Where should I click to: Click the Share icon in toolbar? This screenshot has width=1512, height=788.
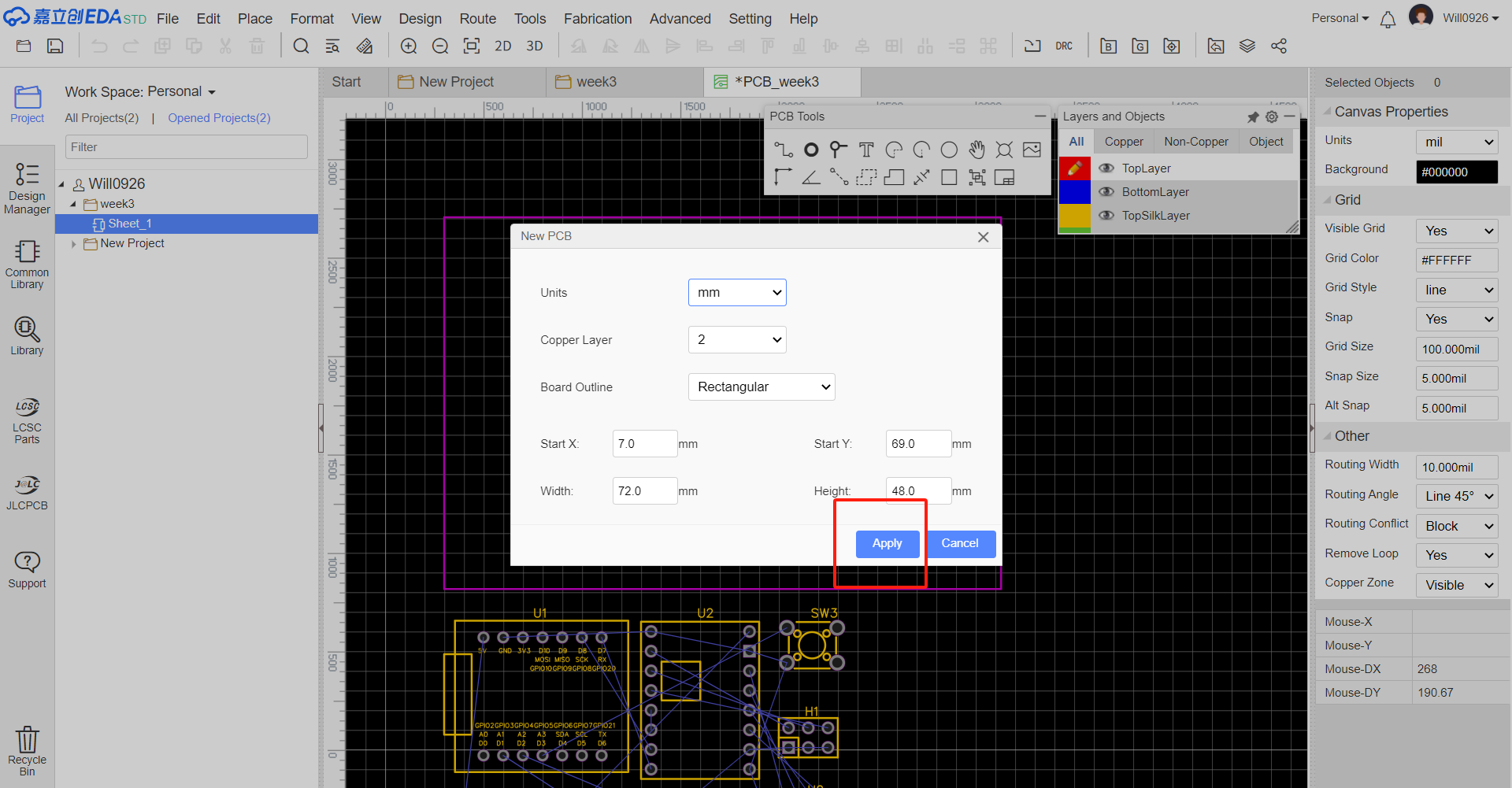coord(1279,46)
